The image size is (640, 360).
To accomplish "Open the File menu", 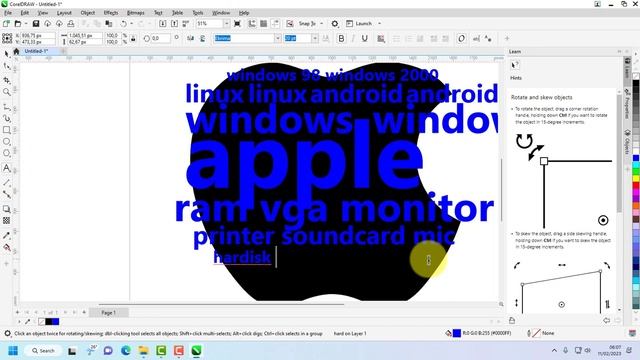I will (x=8, y=13).
